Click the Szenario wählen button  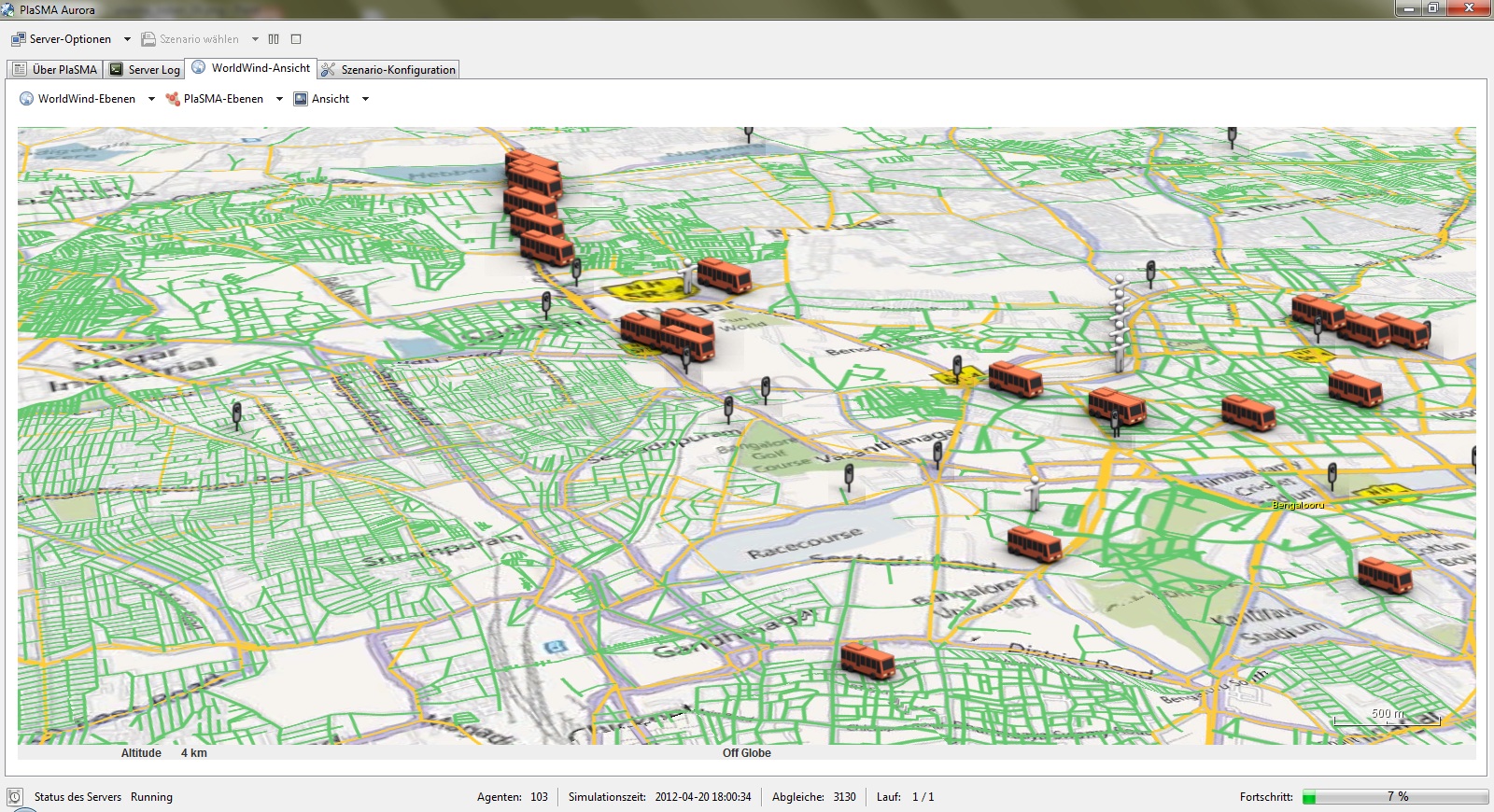coord(190,39)
